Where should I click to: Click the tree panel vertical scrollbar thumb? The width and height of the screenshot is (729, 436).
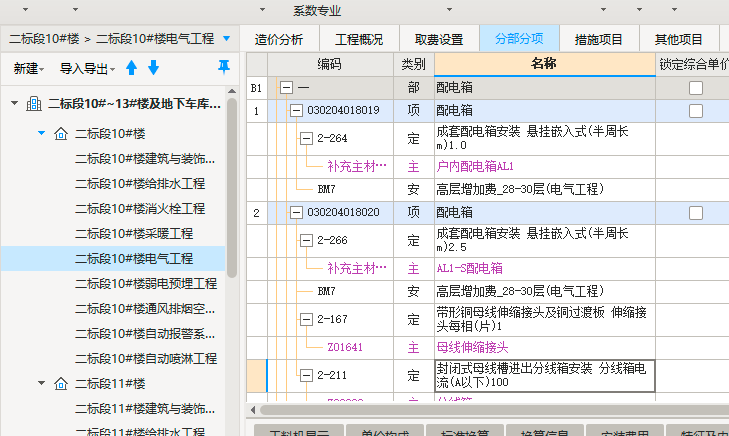coord(232,188)
